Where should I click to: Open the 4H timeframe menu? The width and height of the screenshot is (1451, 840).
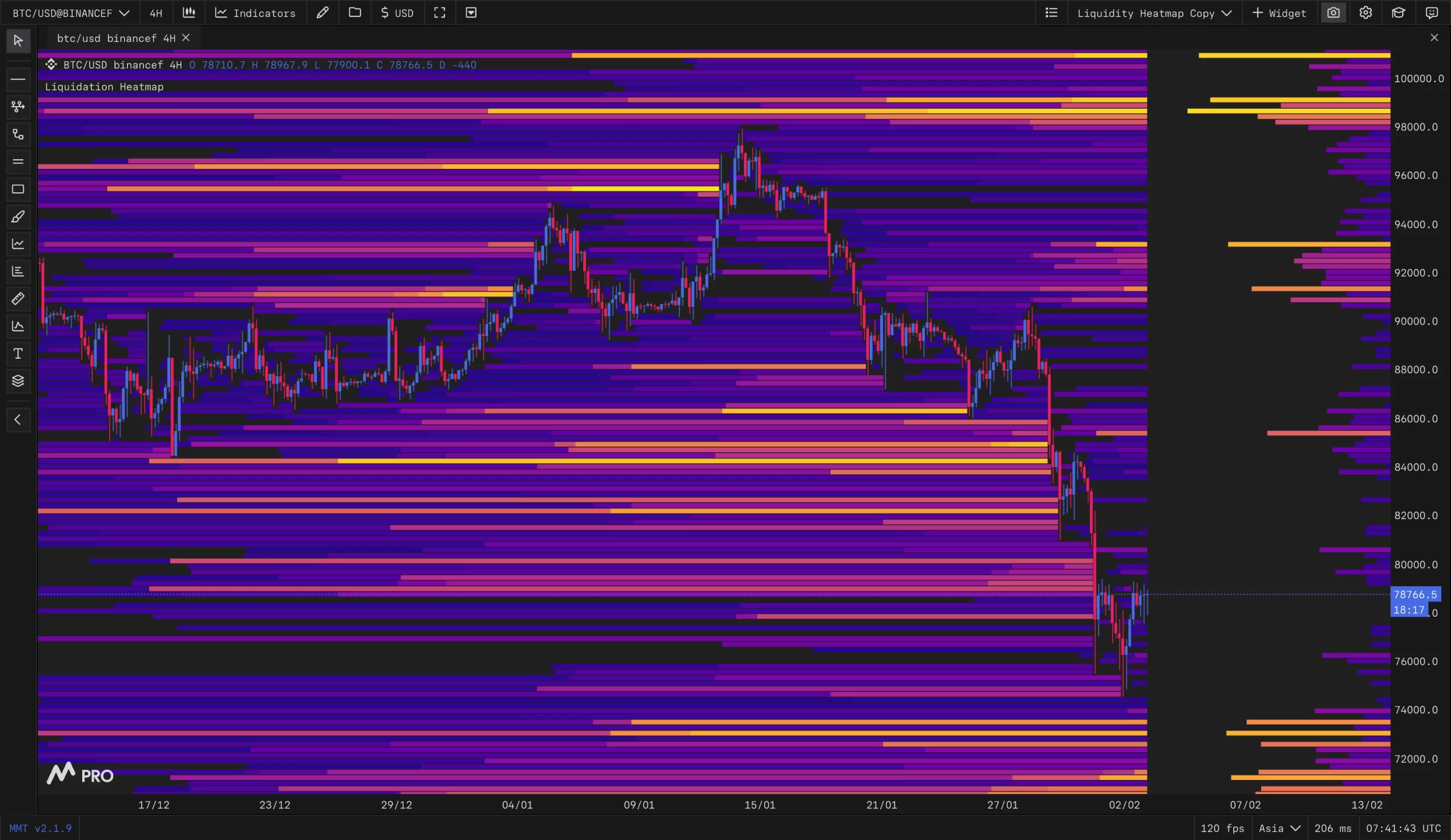point(156,12)
